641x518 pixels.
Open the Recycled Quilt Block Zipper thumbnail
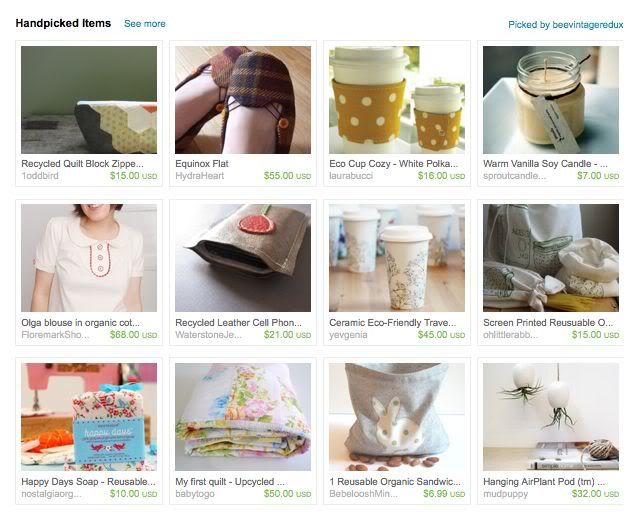tap(89, 100)
